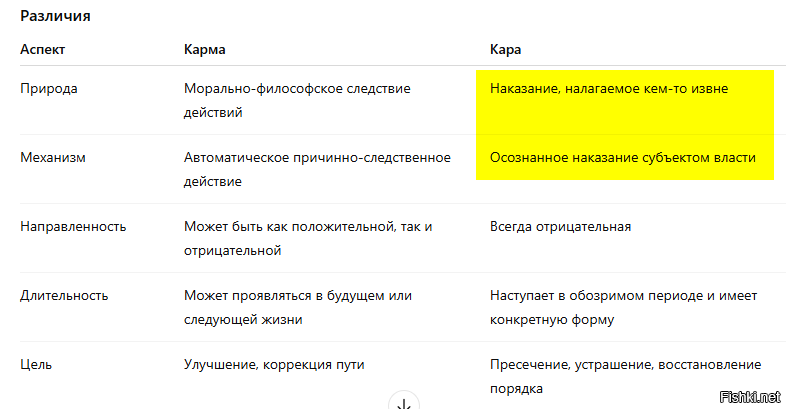The image size is (786, 409).
Task: Select the "Автоматическое причинно-следственное действие" cell
Action: pos(317,170)
